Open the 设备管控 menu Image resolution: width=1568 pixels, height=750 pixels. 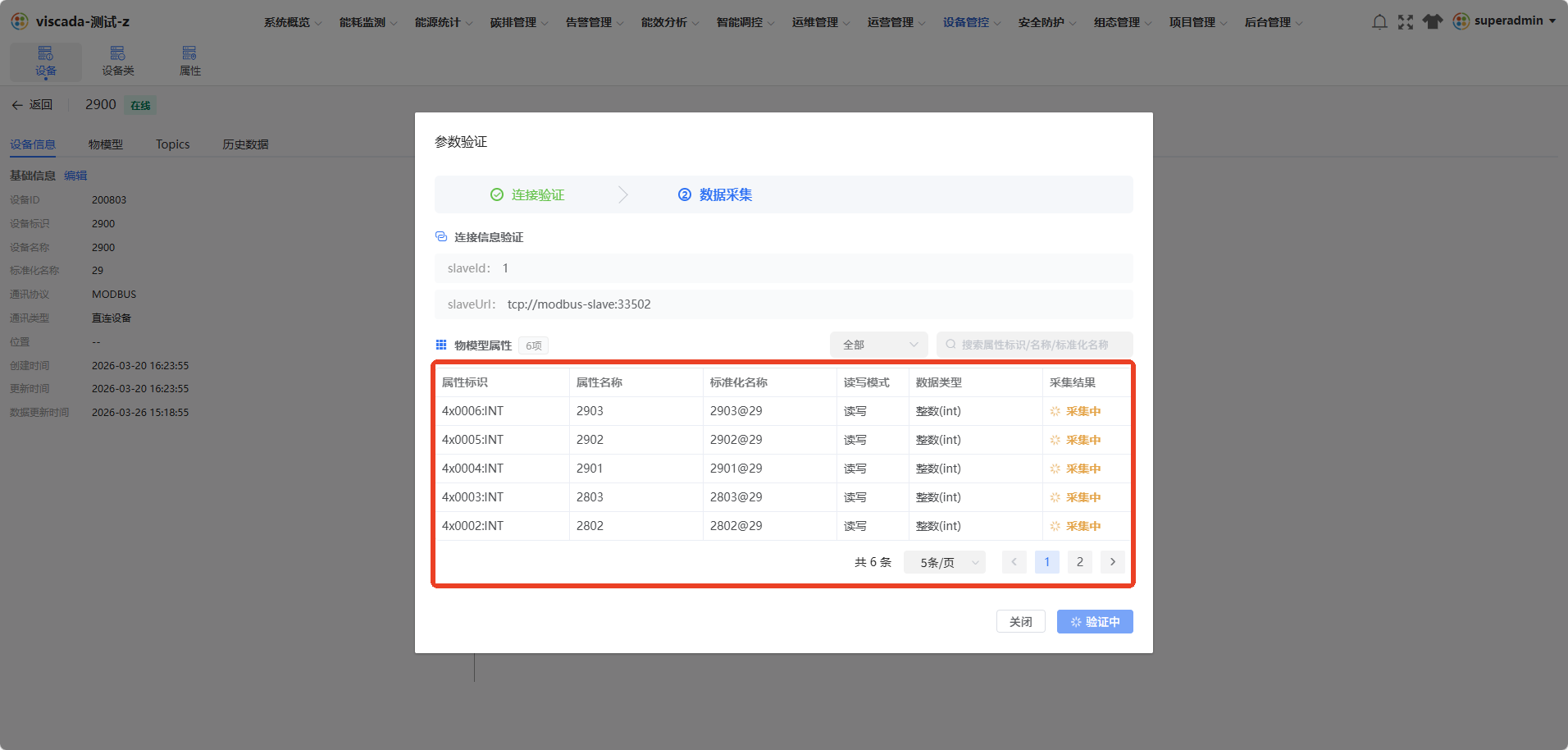point(971,22)
